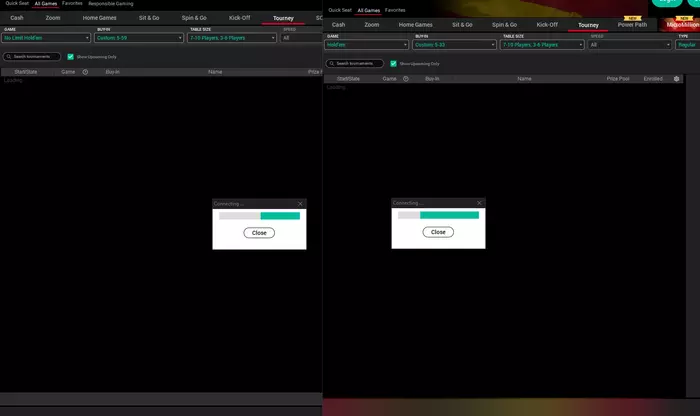The image size is (700, 416).
Task: Click the search magnifier icon in left window
Action: [8, 57]
